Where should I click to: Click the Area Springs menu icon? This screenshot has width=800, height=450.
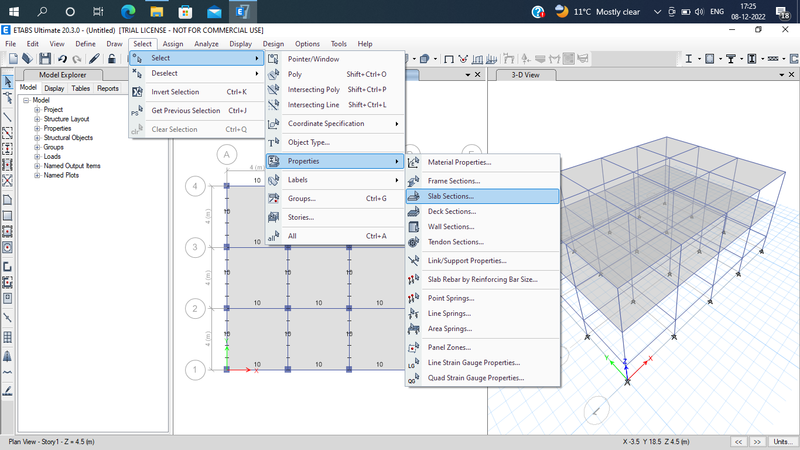(414, 329)
